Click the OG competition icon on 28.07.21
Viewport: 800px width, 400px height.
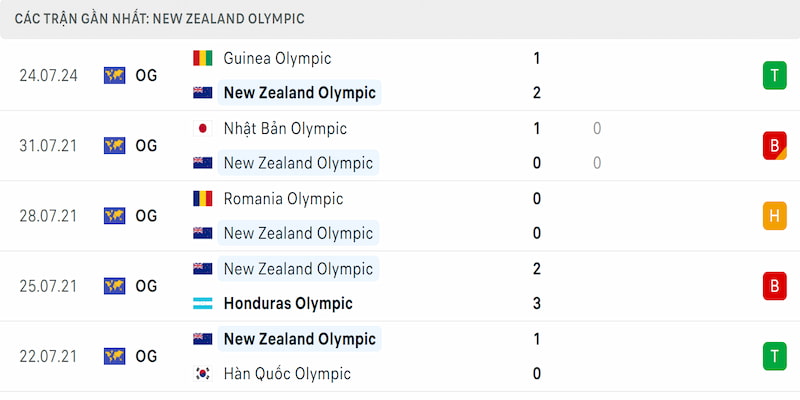114,216
